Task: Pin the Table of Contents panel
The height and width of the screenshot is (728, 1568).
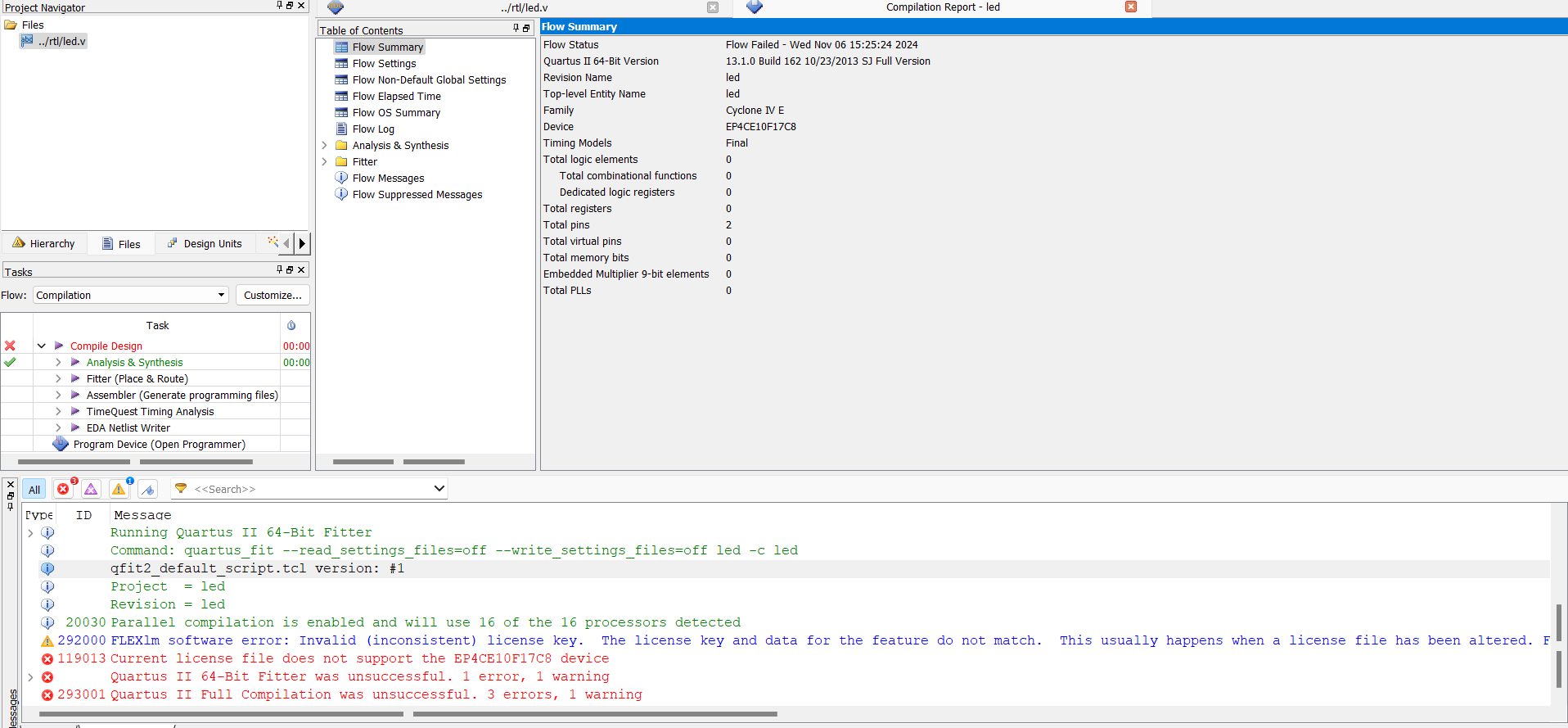Action: tap(516, 28)
